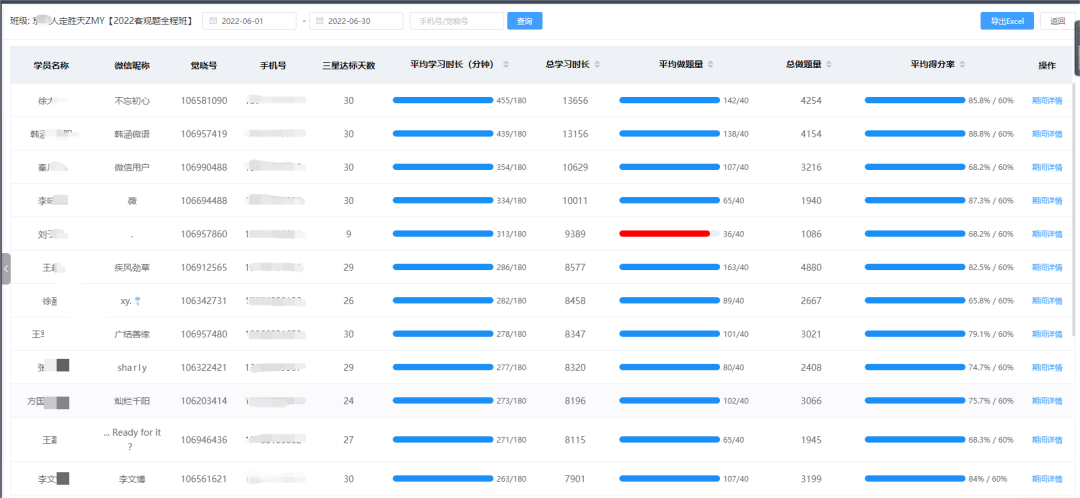Click the 88.8% / 60% score progress bar
This screenshot has width=1080, height=498.
click(915, 134)
